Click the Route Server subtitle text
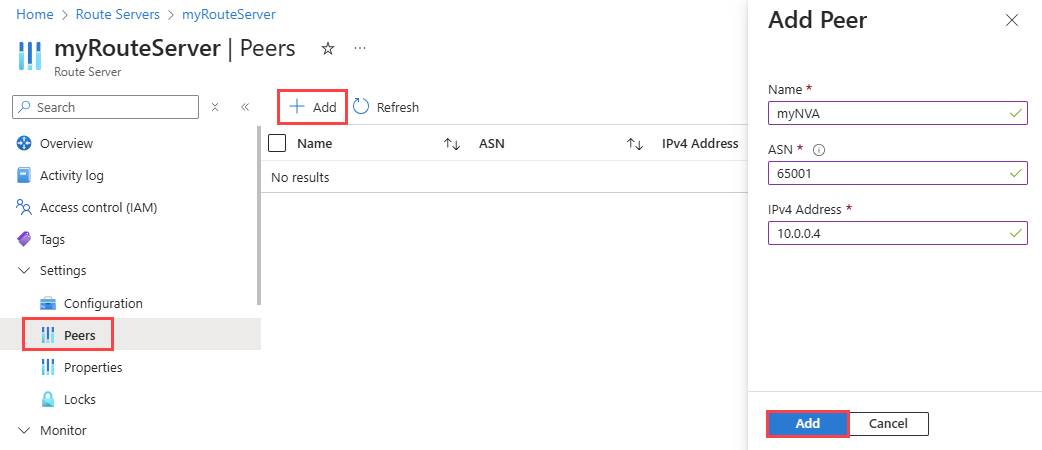This screenshot has height=450, width=1042. (88, 72)
